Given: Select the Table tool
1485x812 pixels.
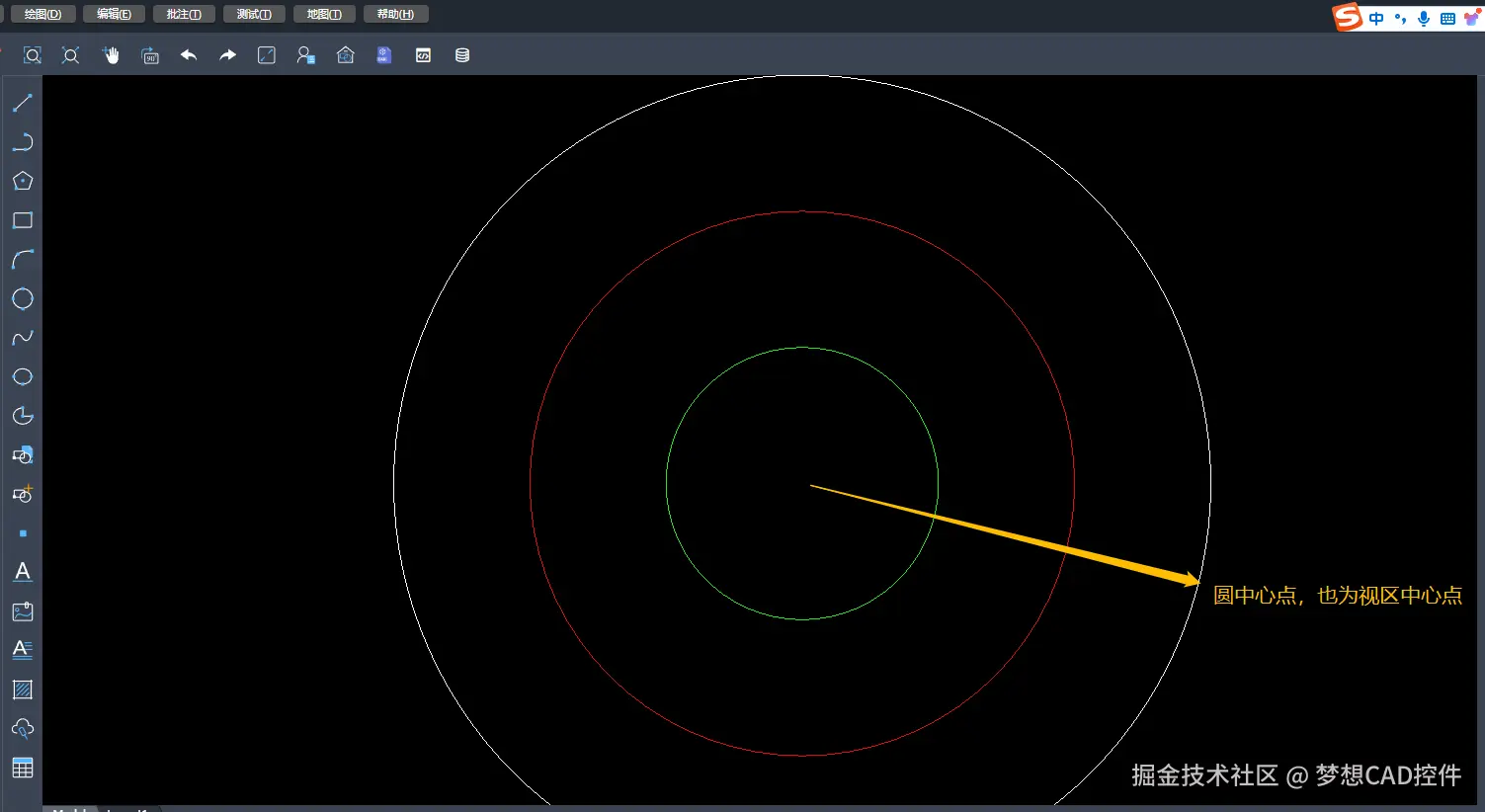Looking at the screenshot, I should pyautogui.click(x=23, y=768).
